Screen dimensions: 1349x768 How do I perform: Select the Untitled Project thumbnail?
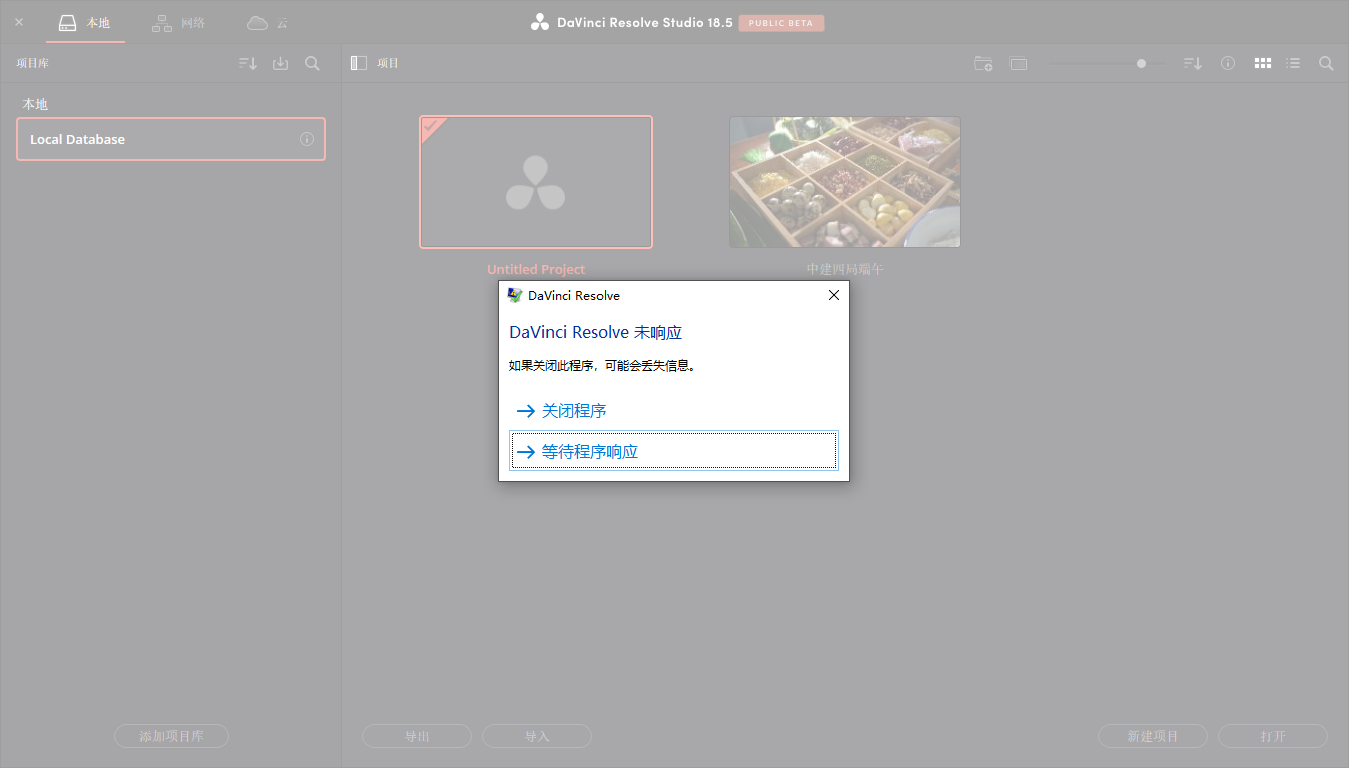tap(536, 182)
